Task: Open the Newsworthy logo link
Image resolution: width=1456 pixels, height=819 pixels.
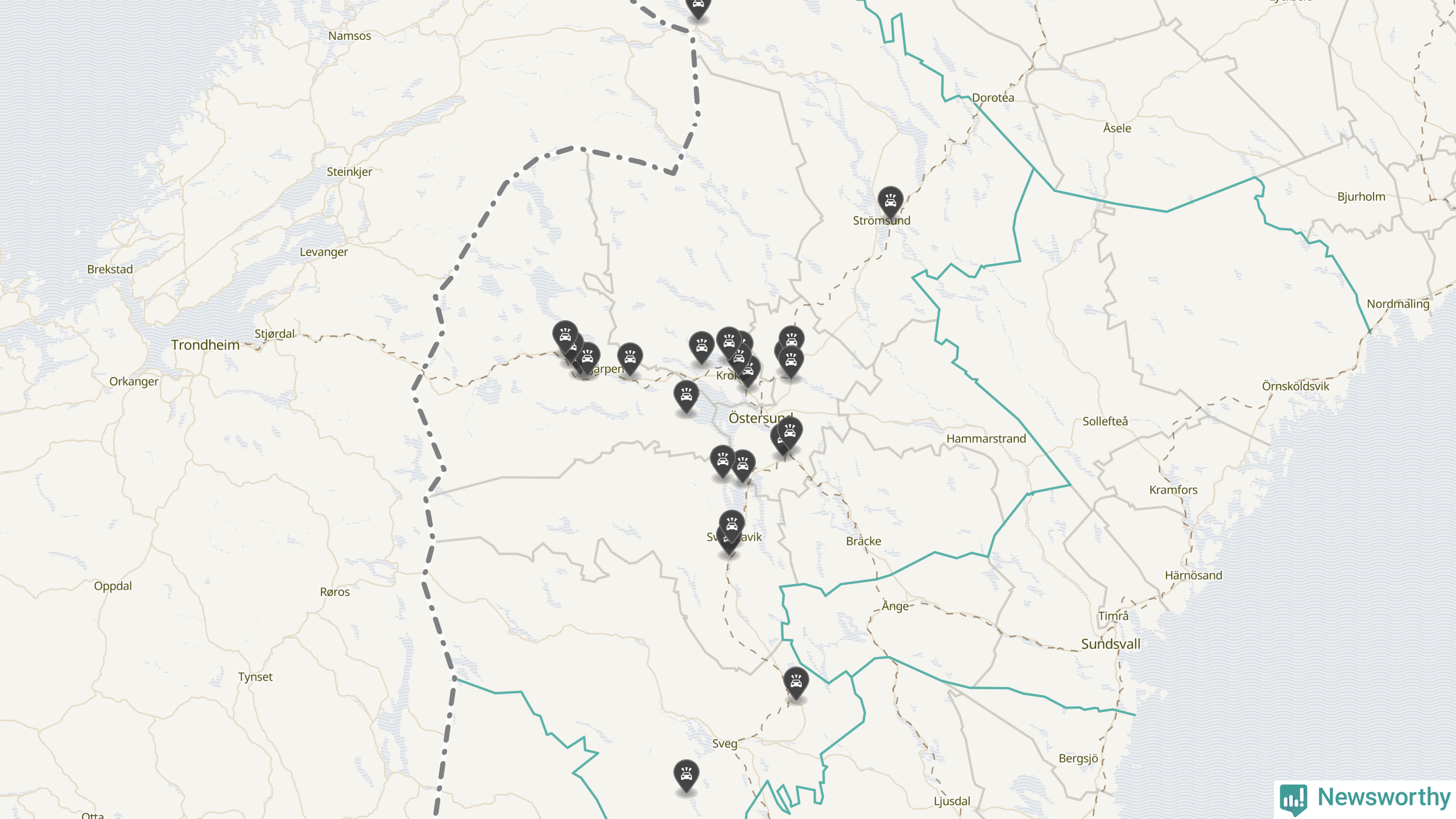Action: tap(1365, 798)
